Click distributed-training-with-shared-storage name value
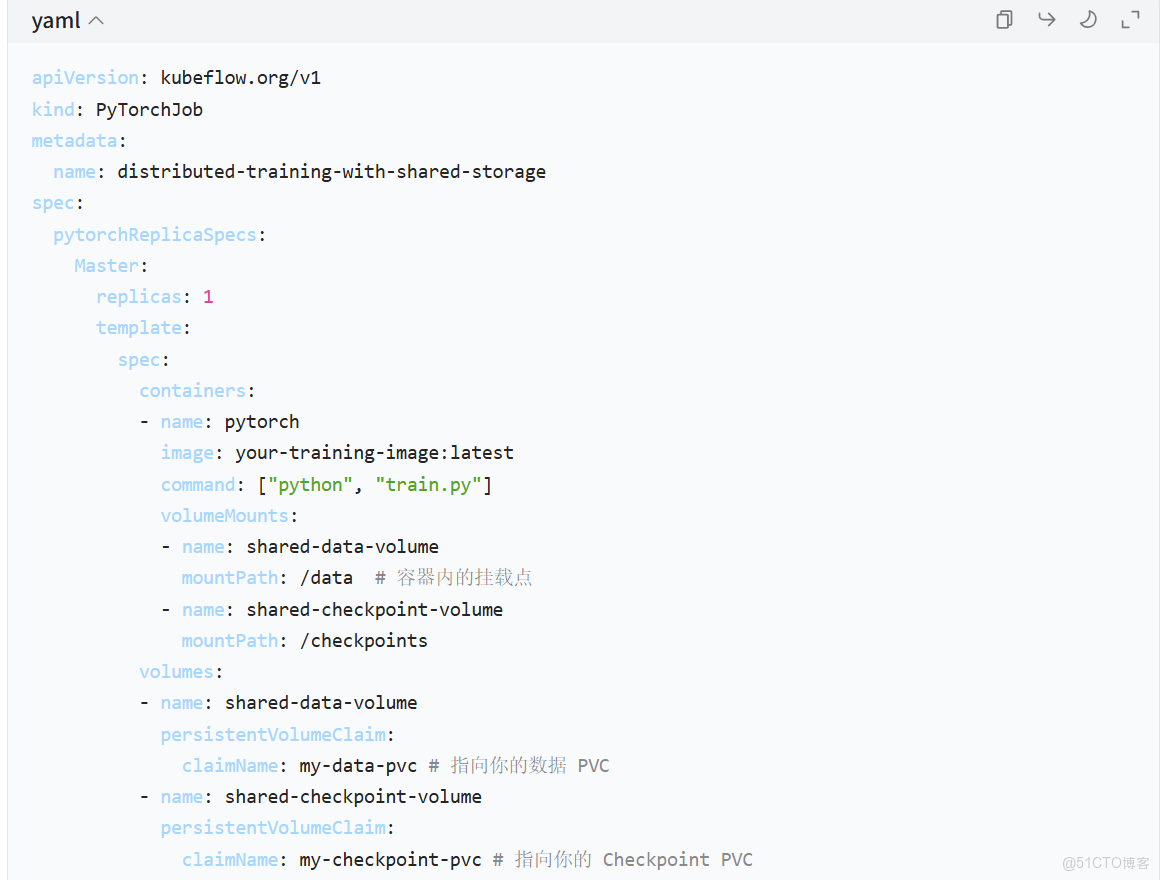1160x880 pixels. [331, 172]
